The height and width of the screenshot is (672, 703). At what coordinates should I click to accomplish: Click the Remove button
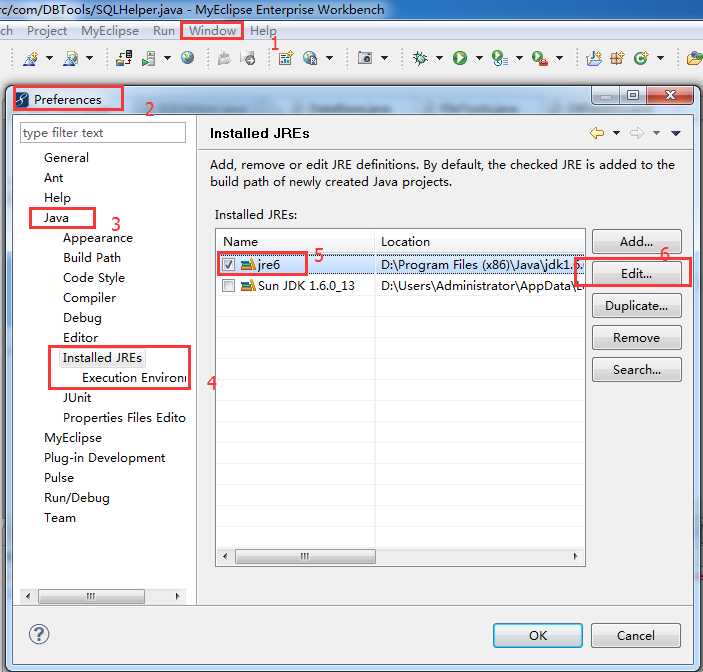coord(637,338)
